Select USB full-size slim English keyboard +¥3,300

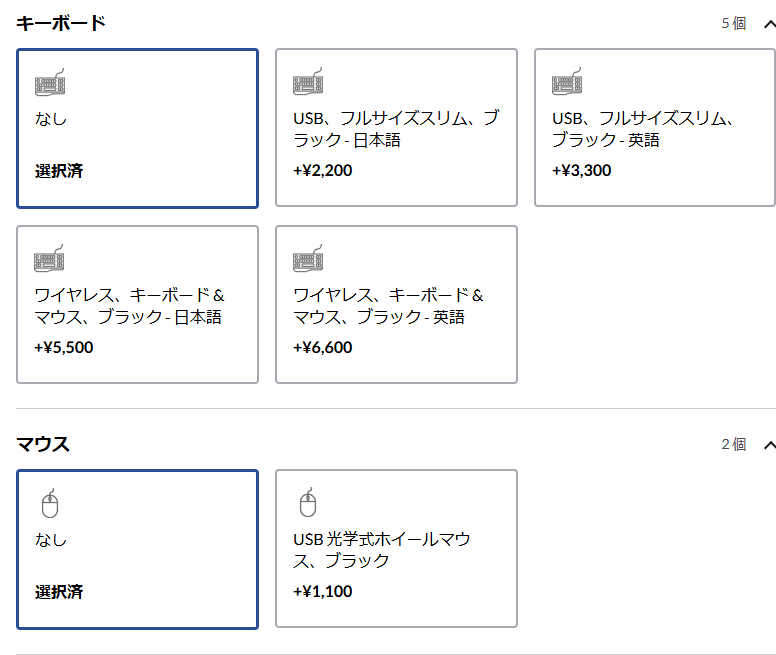tap(654, 128)
